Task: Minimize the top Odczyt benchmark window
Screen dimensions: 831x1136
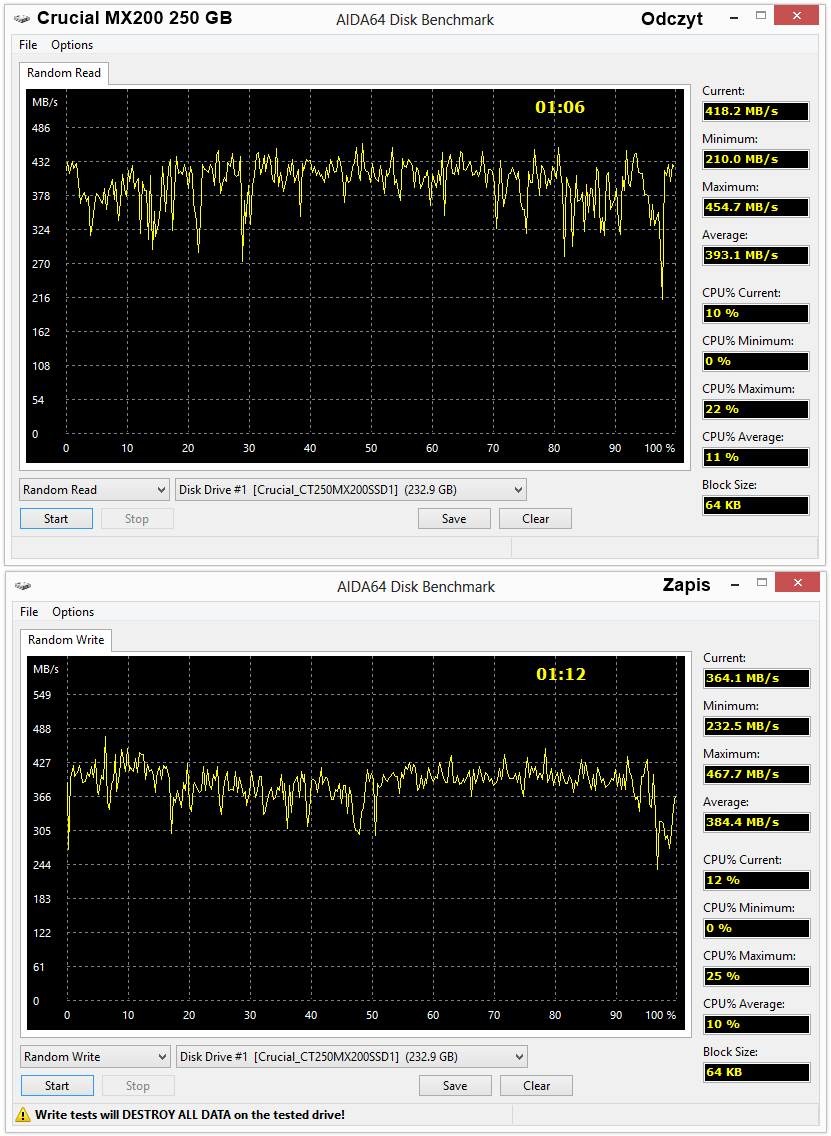Action: click(734, 17)
